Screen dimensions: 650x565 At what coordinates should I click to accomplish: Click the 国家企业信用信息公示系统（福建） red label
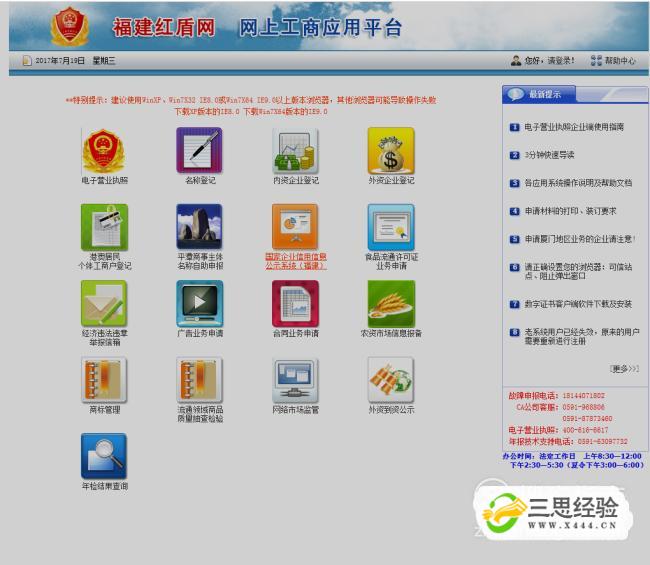click(296, 261)
